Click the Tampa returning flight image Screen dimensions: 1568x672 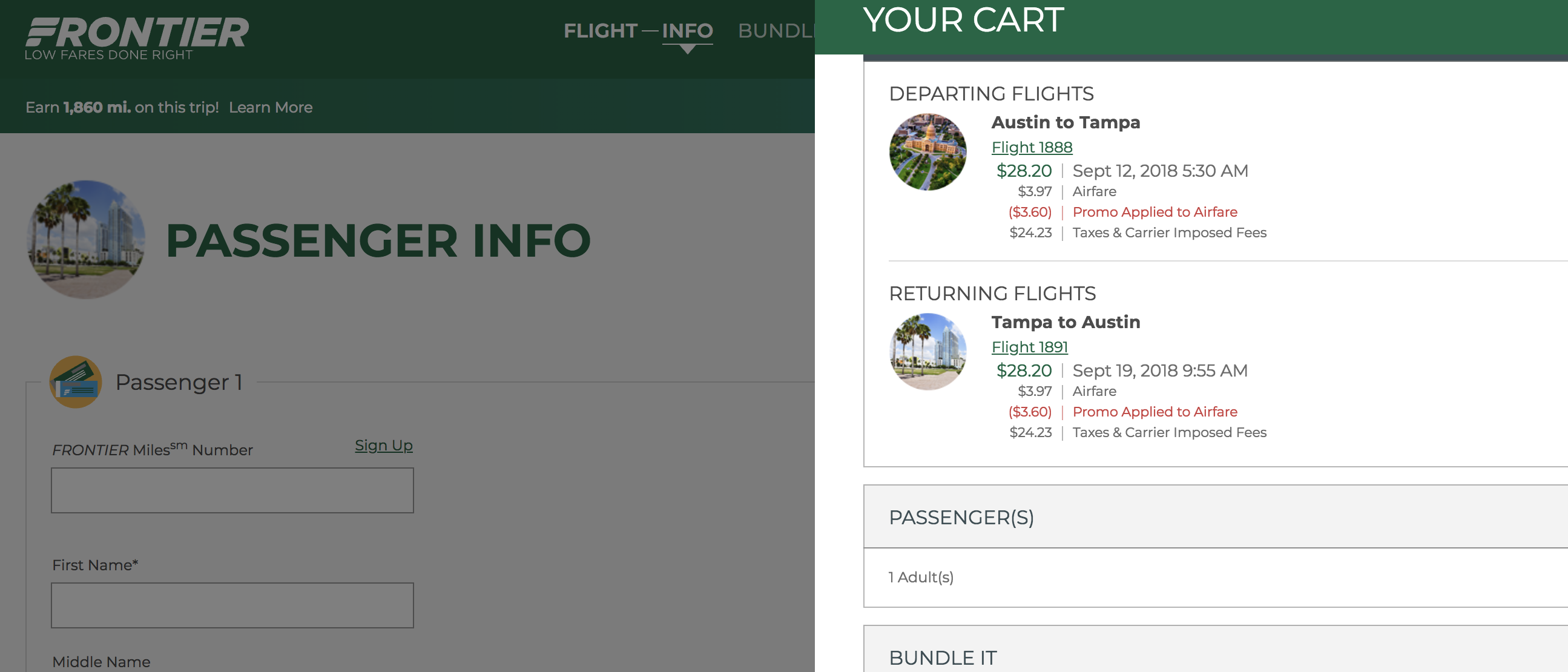pos(927,352)
